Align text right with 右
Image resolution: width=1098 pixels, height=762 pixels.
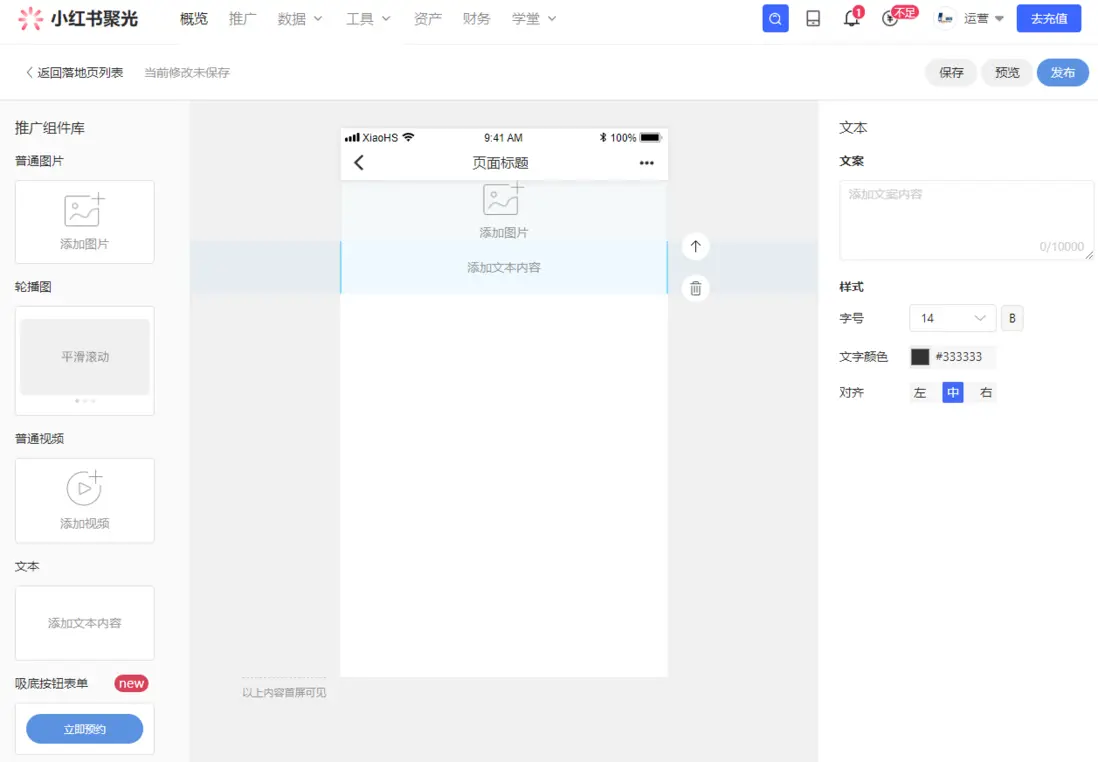tap(986, 393)
